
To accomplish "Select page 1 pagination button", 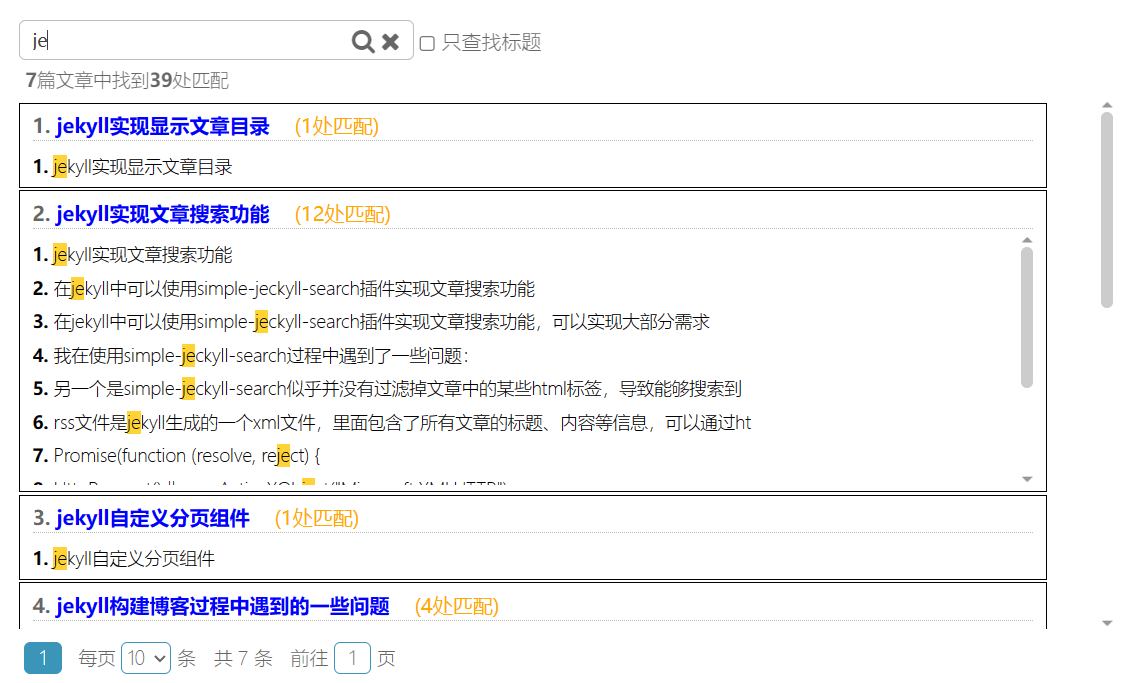I will [43, 659].
